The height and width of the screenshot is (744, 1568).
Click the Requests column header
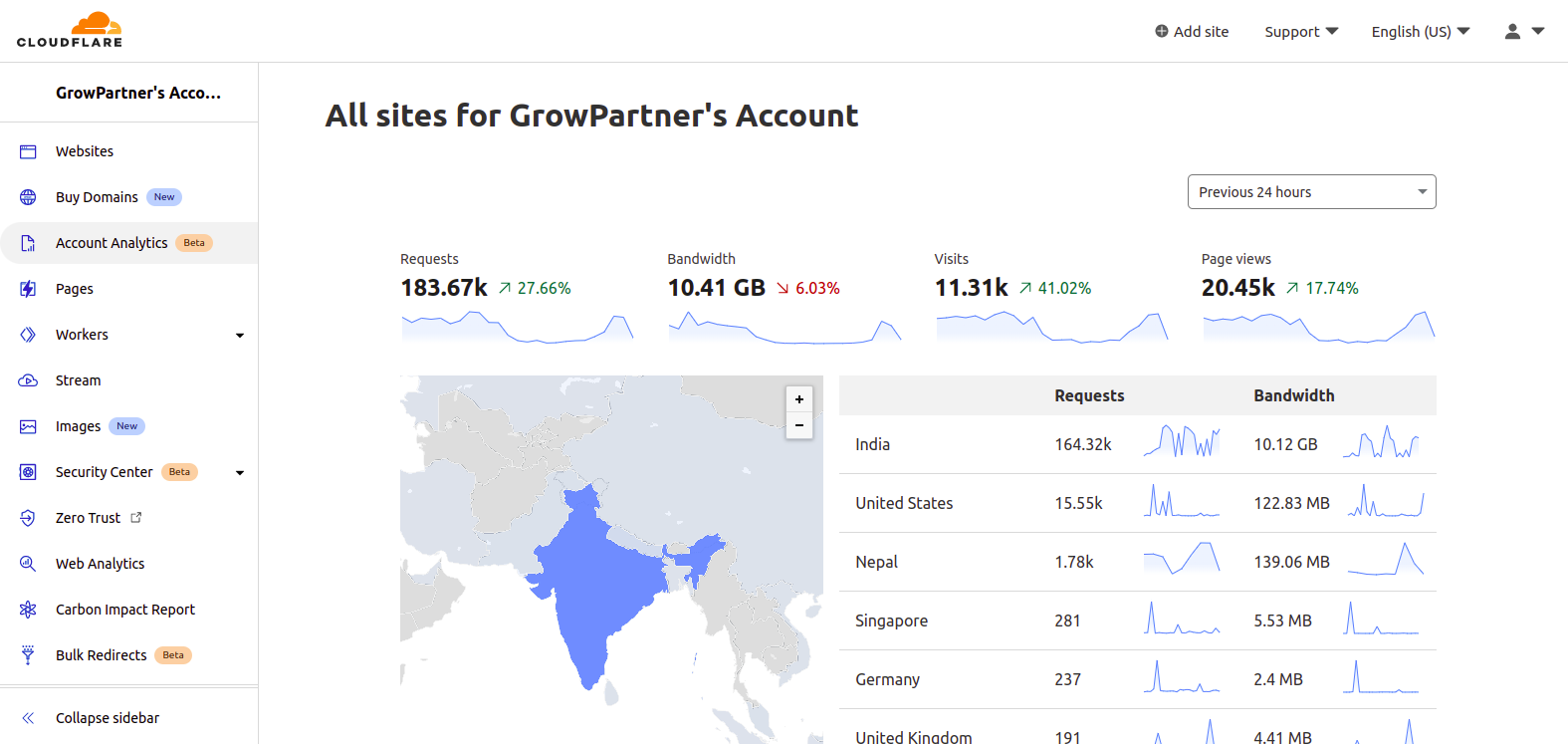tap(1089, 395)
